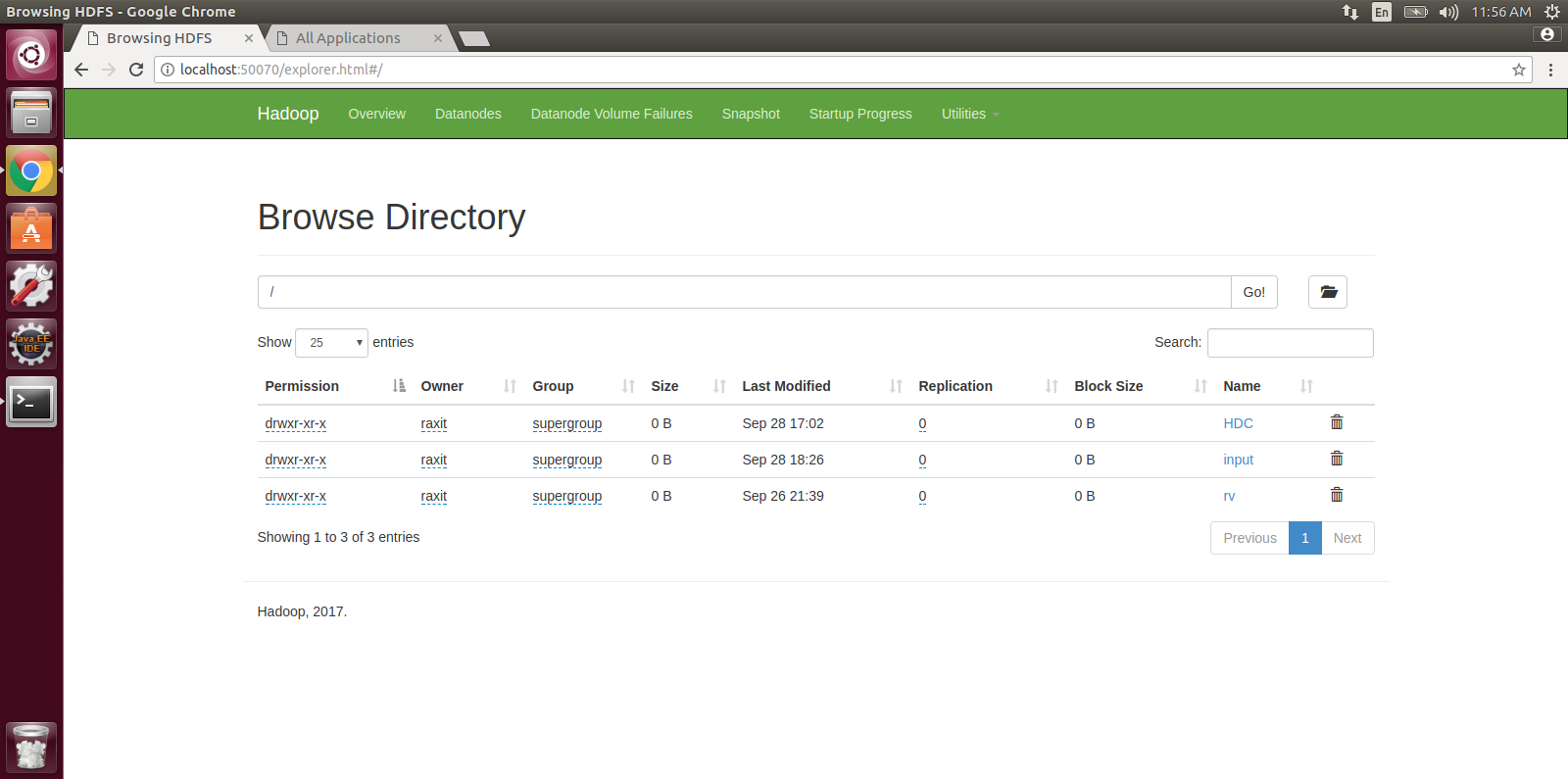
Task: Sort table by Name column
Action: (x=1268, y=386)
